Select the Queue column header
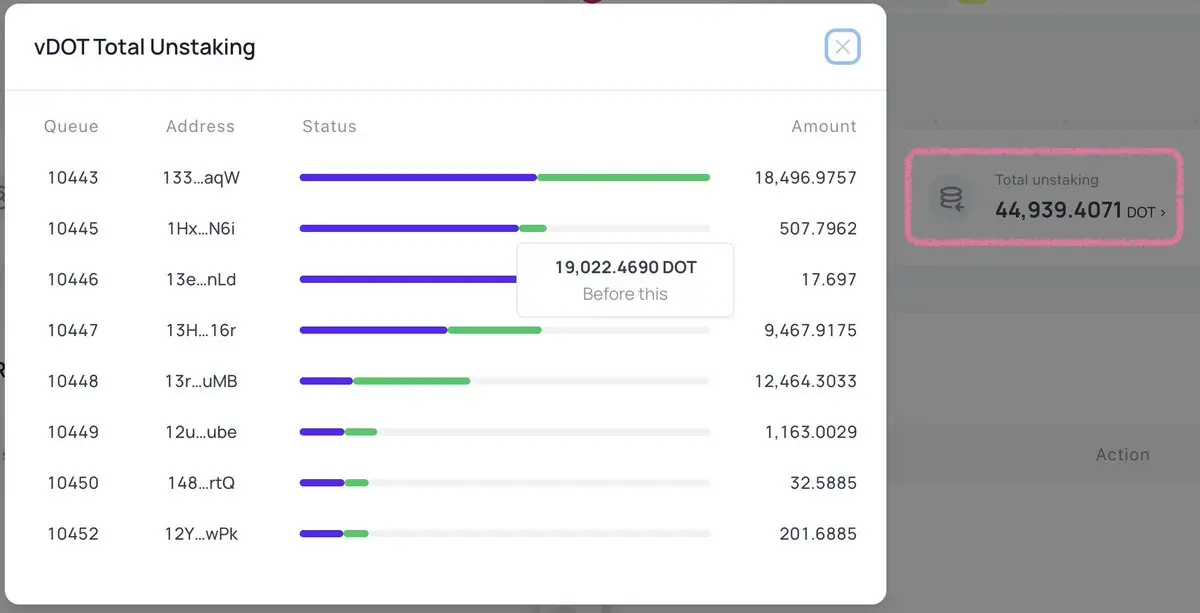Viewport: 1200px width, 613px height. [x=71, y=126]
